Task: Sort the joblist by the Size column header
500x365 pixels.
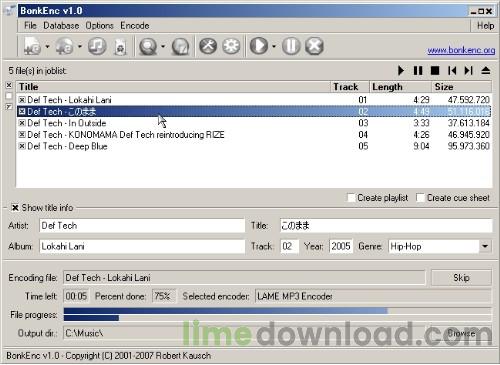Action: [462, 87]
